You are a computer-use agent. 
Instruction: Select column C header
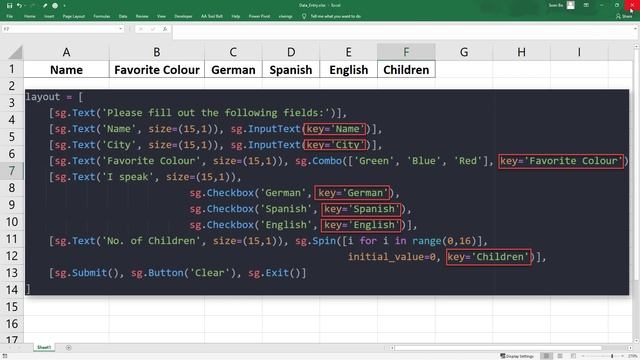pyautogui.click(x=233, y=52)
